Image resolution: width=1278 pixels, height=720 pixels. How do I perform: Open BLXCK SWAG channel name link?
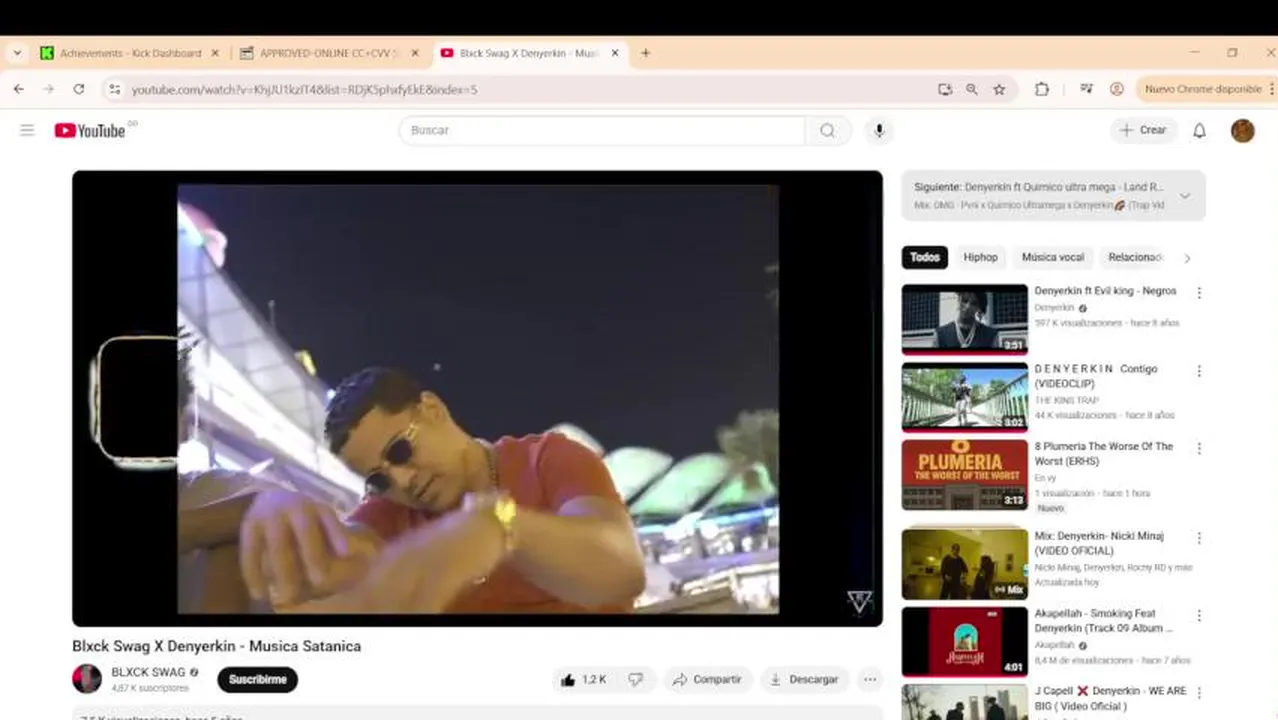click(x=148, y=672)
